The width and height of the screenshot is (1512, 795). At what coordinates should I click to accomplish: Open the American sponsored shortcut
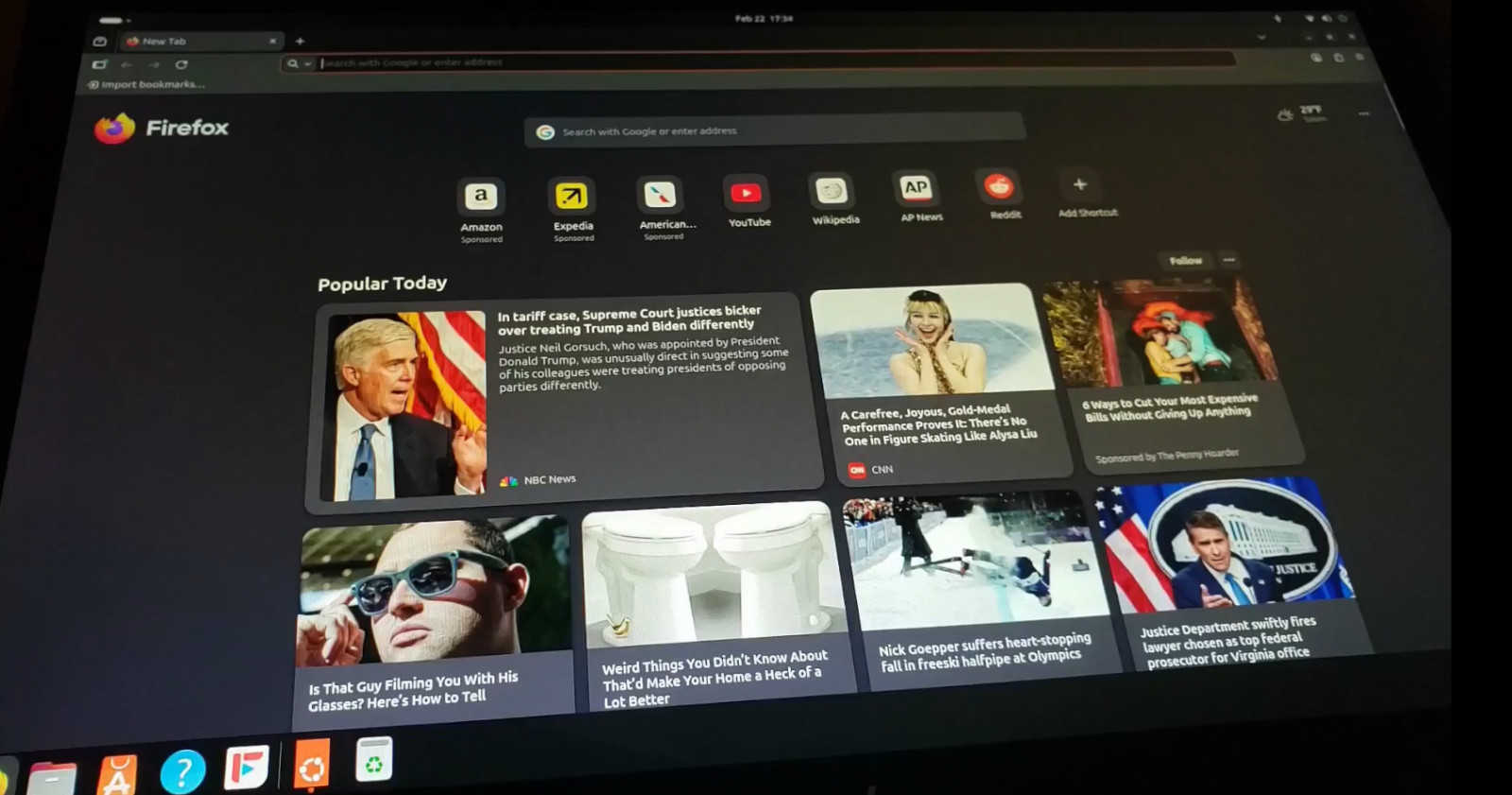pos(665,206)
